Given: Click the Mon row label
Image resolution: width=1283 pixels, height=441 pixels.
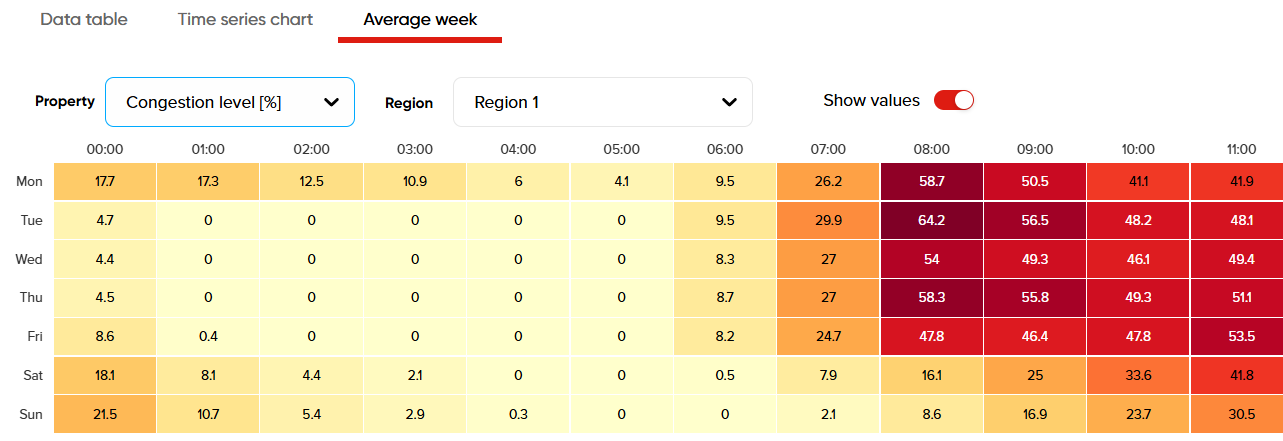Looking at the screenshot, I should [x=28, y=181].
